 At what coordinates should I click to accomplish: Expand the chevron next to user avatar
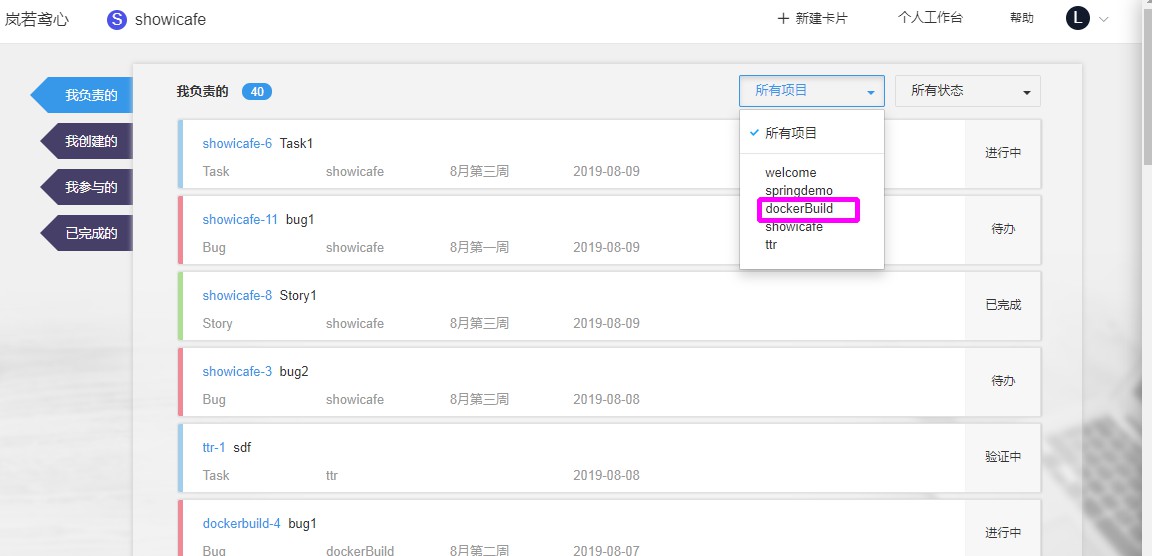[x=1104, y=20]
